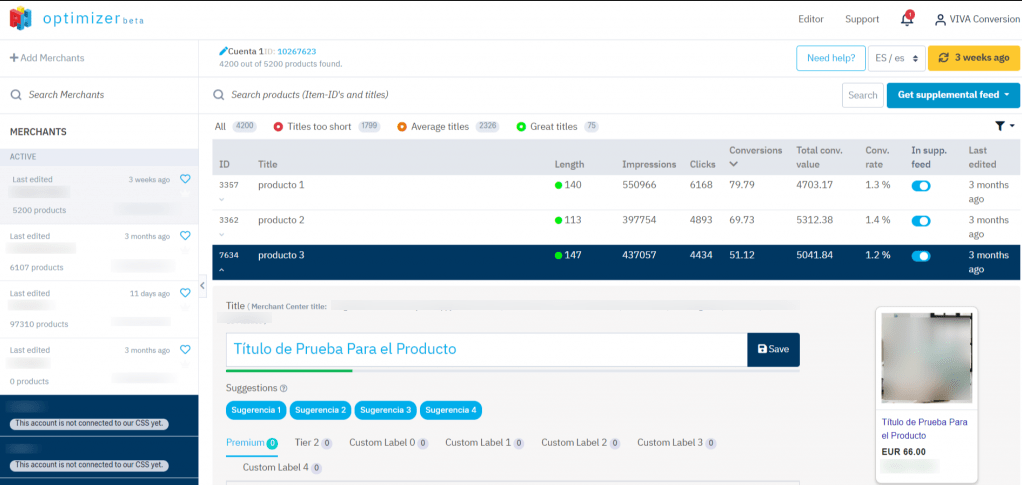
Task: Select the producto 1 title cell
Action: tap(281, 185)
